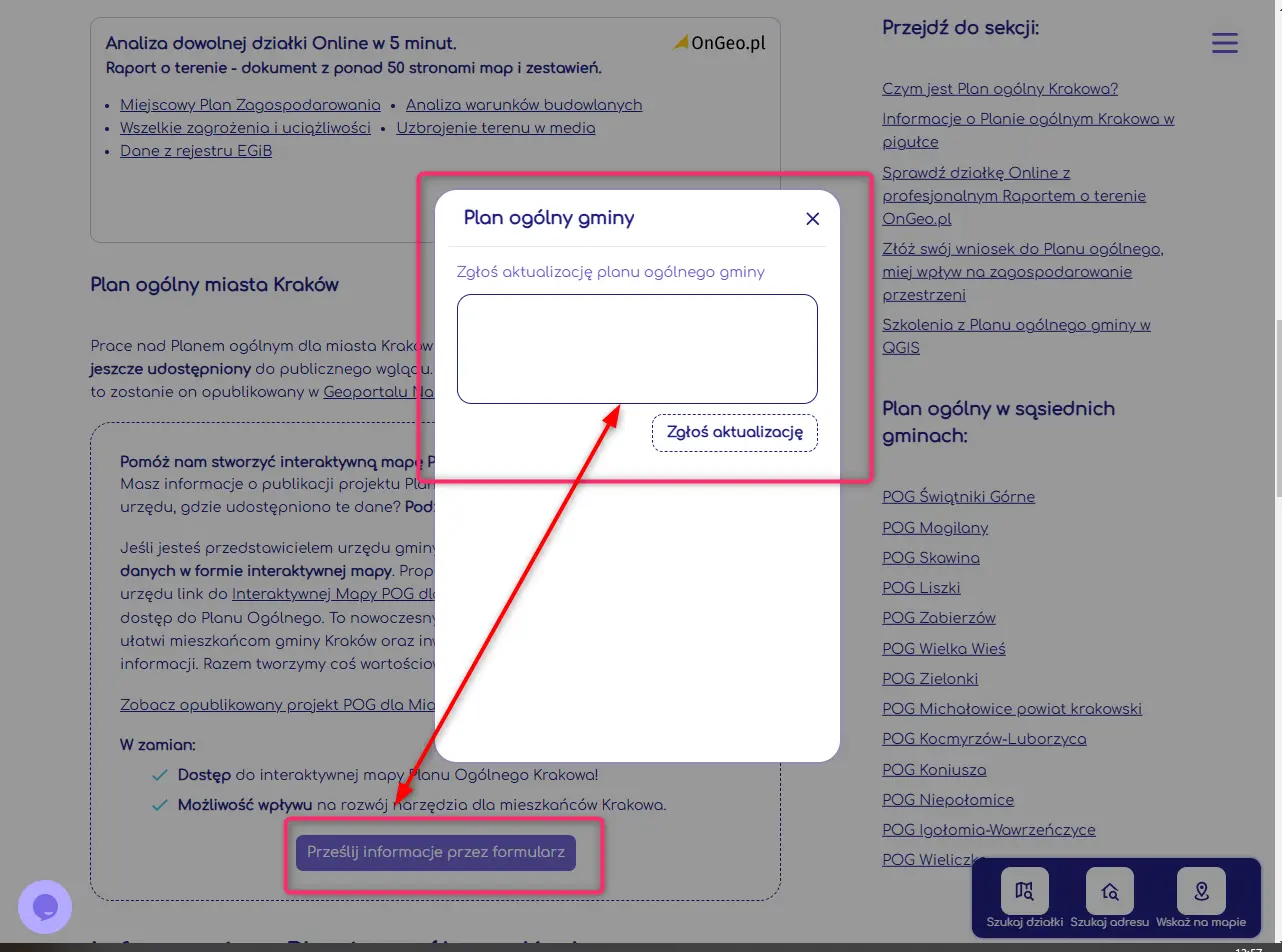1282x952 pixels.
Task: Open the hamburger menu icon
Action: 1224,43
